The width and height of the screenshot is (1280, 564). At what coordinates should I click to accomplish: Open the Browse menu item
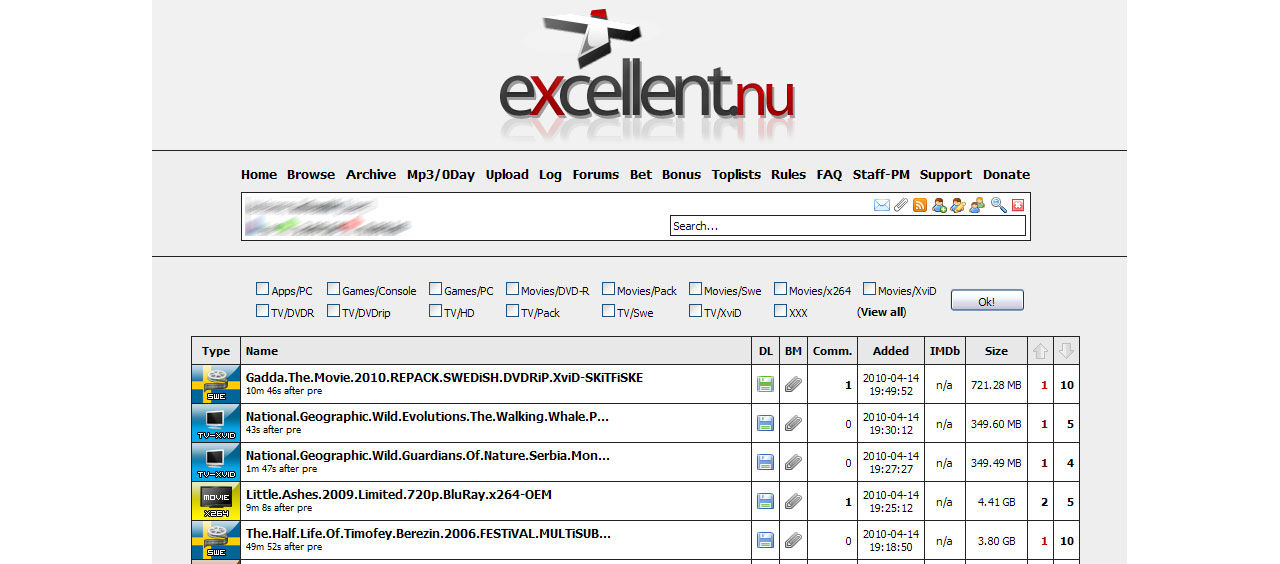(x=311, y=174)
